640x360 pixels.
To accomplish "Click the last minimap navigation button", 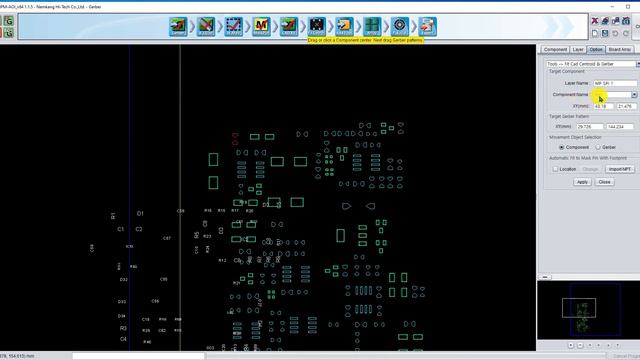I will [618, 345].
